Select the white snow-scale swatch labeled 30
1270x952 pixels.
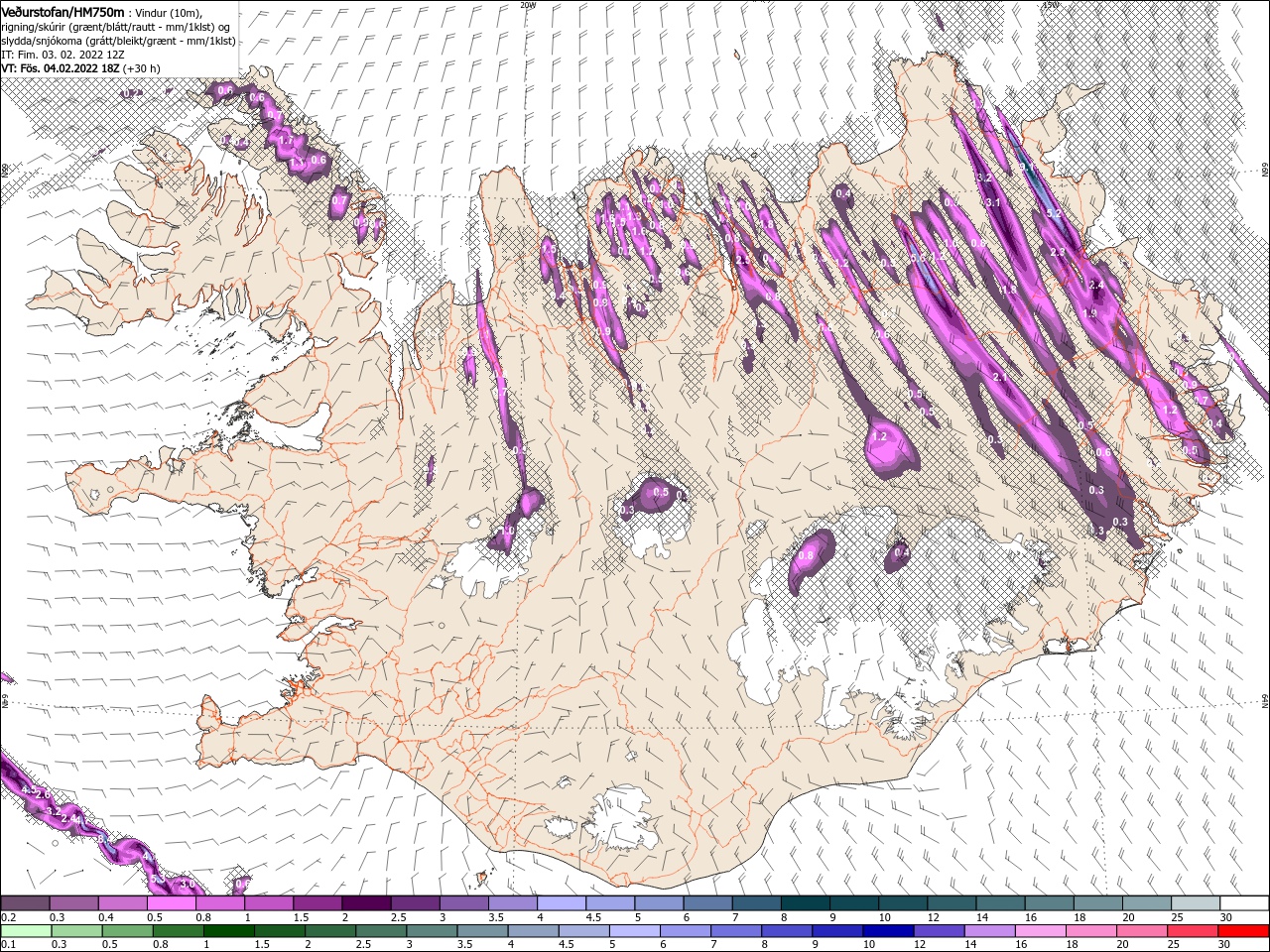(x=1244, y=903)
